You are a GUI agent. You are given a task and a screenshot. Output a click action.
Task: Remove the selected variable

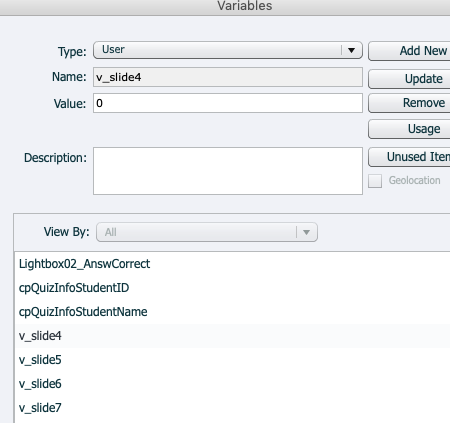pos(409,103)
